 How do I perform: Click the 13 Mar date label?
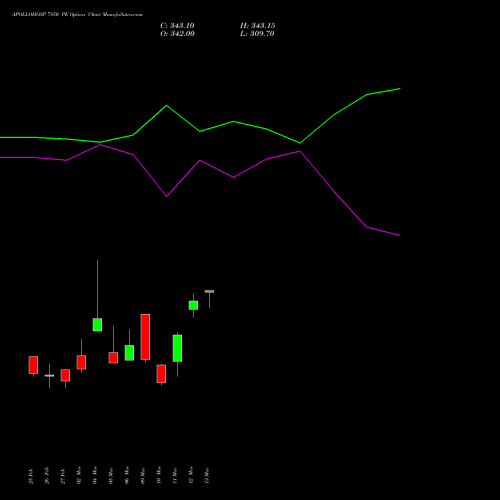207,476
